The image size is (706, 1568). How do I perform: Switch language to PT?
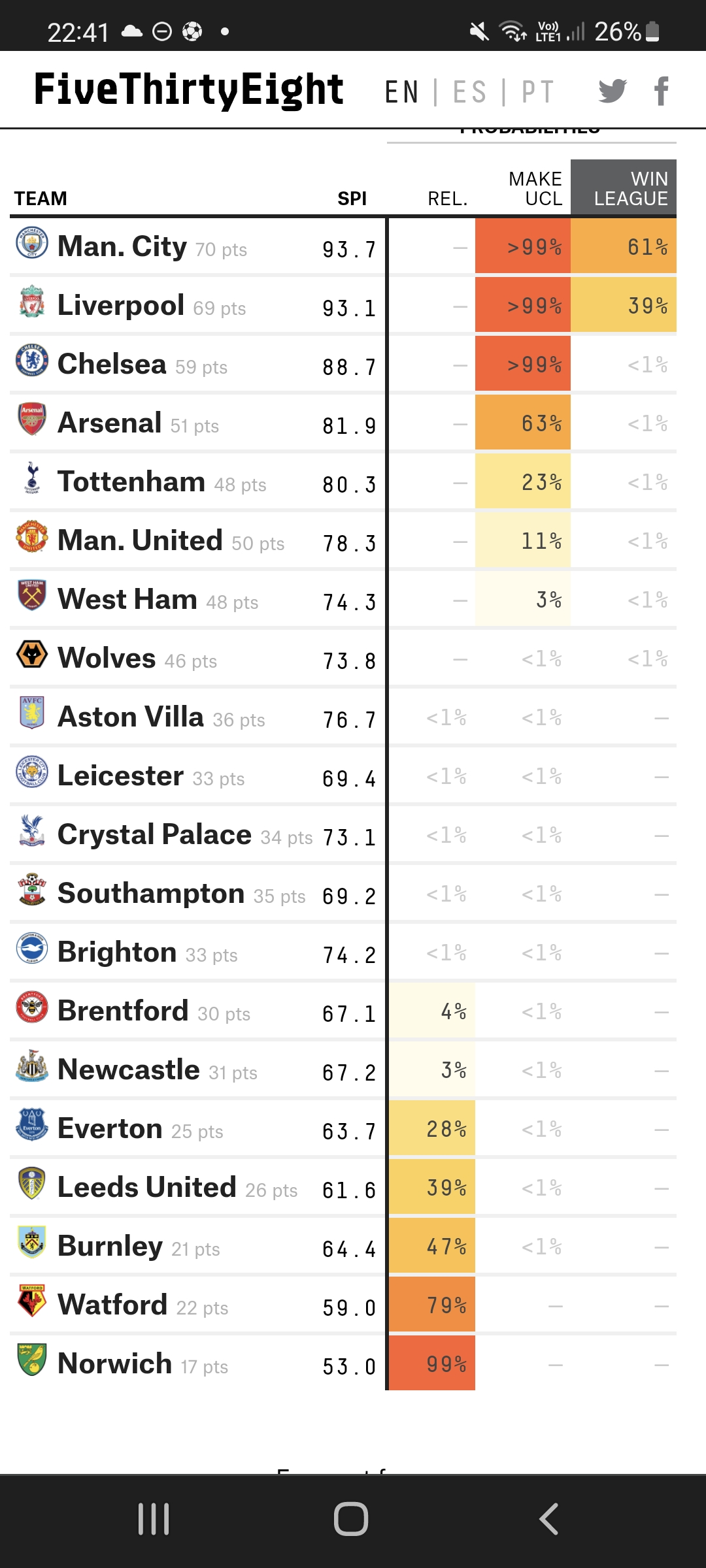(538, 91)
